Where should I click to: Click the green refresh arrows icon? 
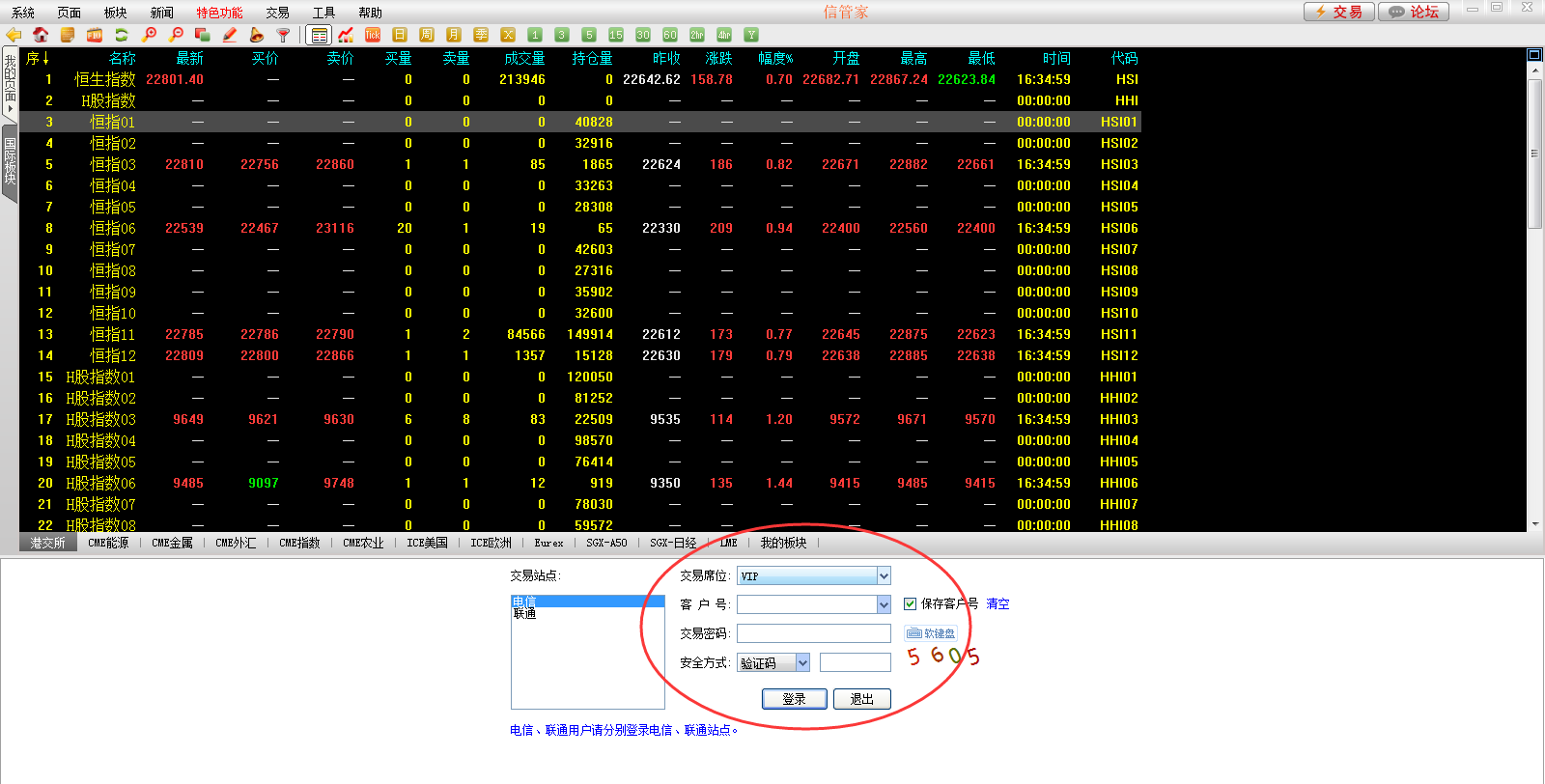coord(122,35)
